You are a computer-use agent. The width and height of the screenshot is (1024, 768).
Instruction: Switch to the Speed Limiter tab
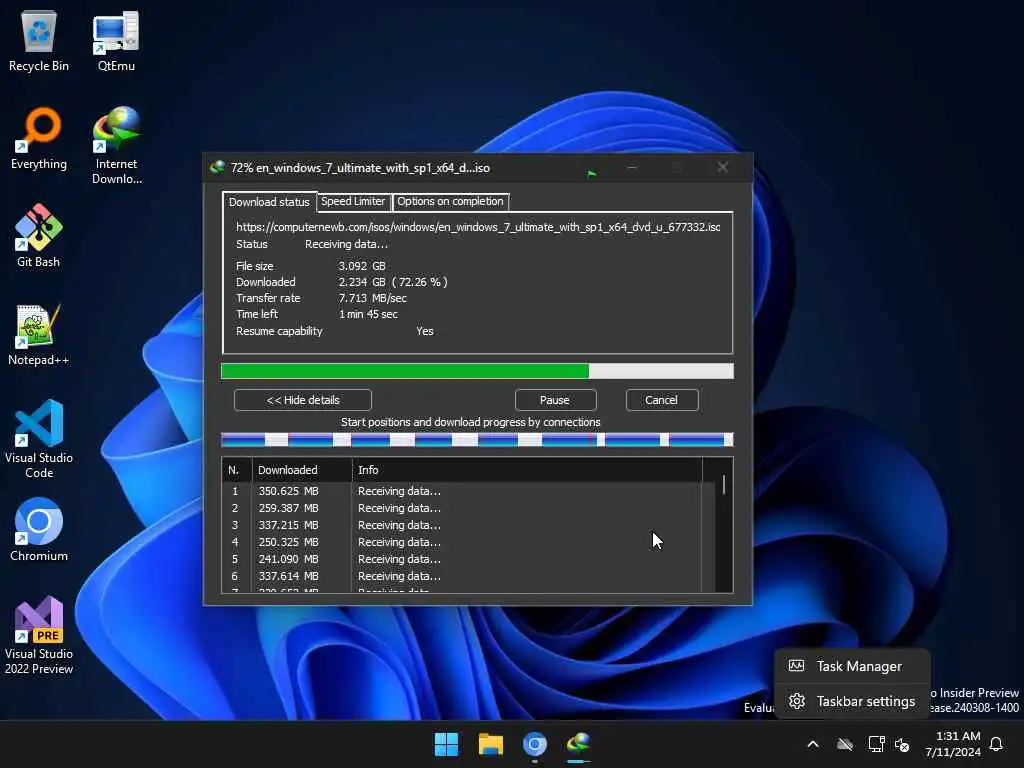coord(353,201)
